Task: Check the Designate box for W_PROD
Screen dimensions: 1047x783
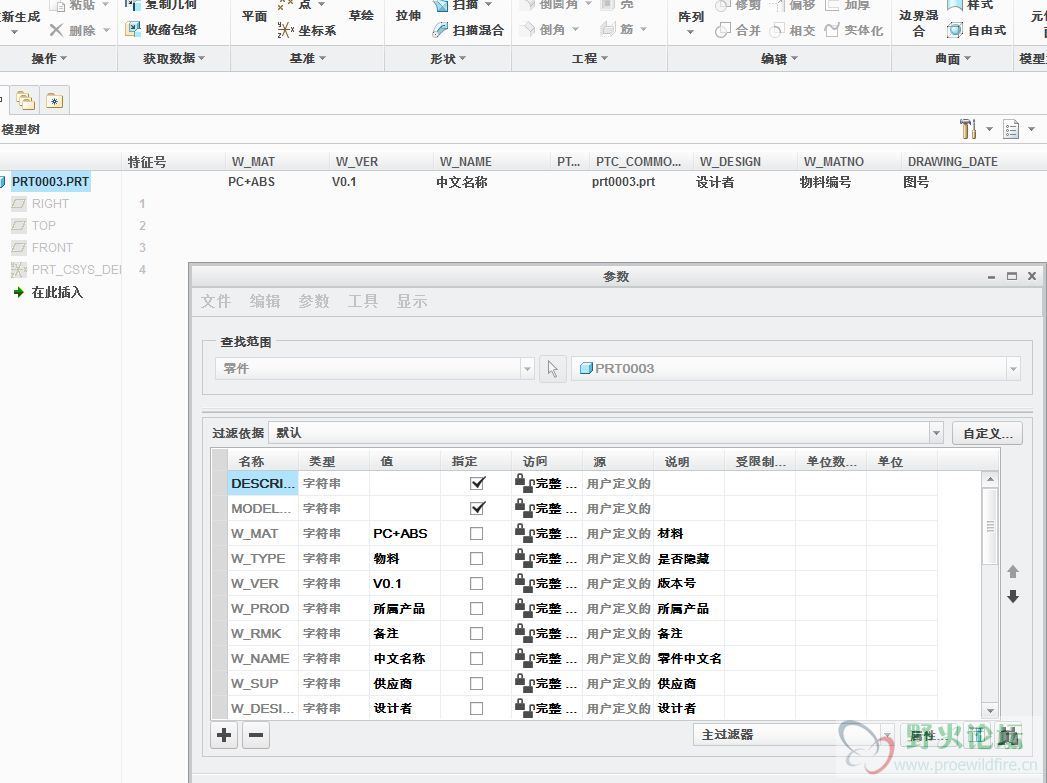Action: (x=476, y=608)
